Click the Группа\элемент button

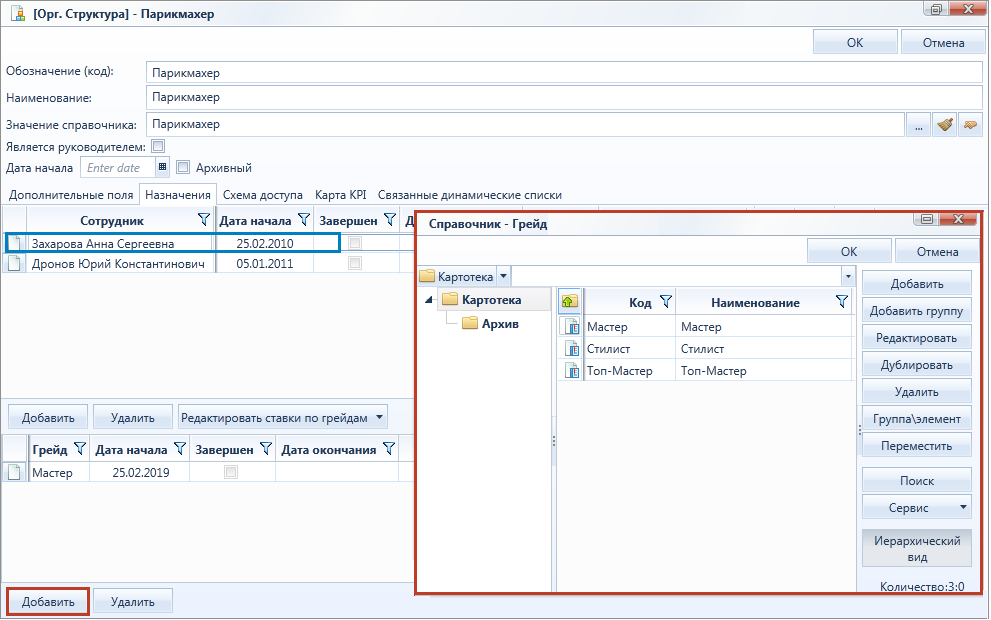click(x=916, y=418)
